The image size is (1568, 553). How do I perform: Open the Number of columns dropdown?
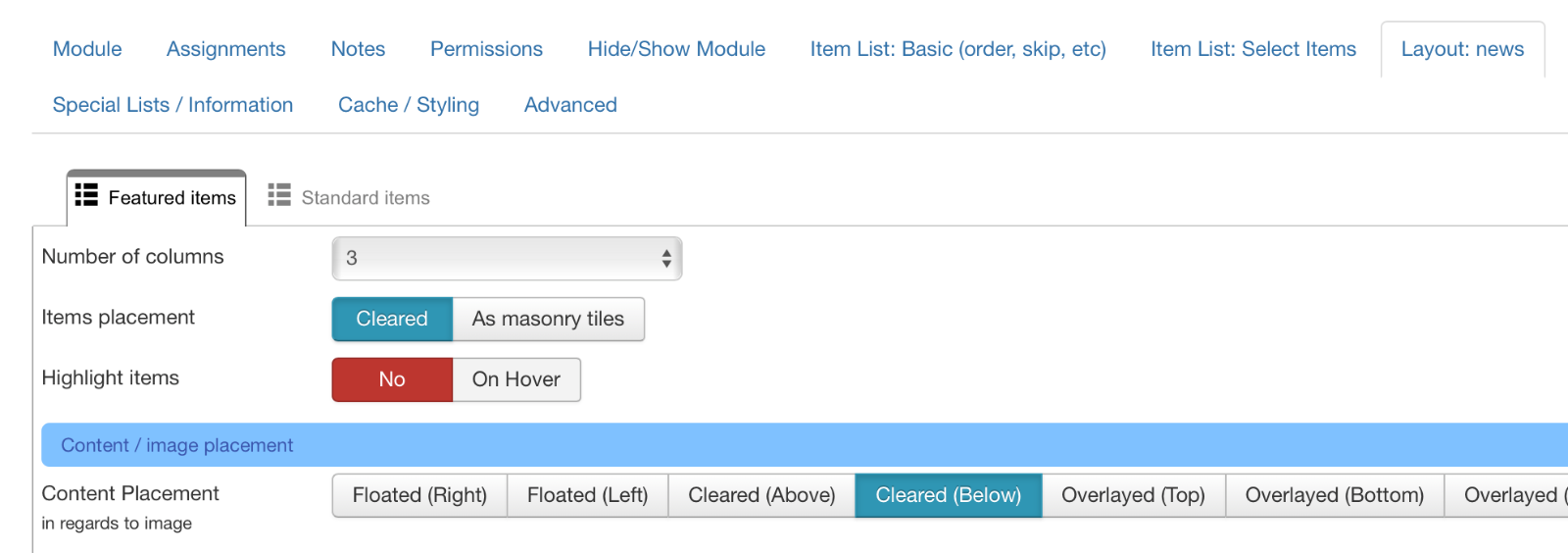click(x=507, y=259)
